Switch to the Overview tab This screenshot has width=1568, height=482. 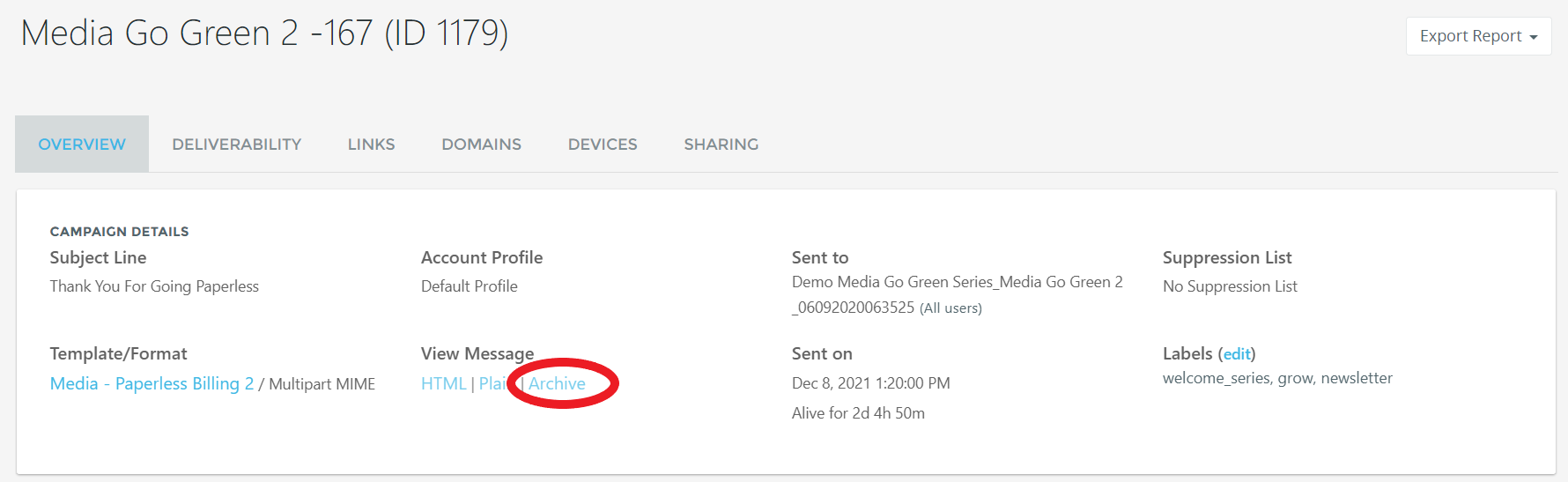click(82, 145)
